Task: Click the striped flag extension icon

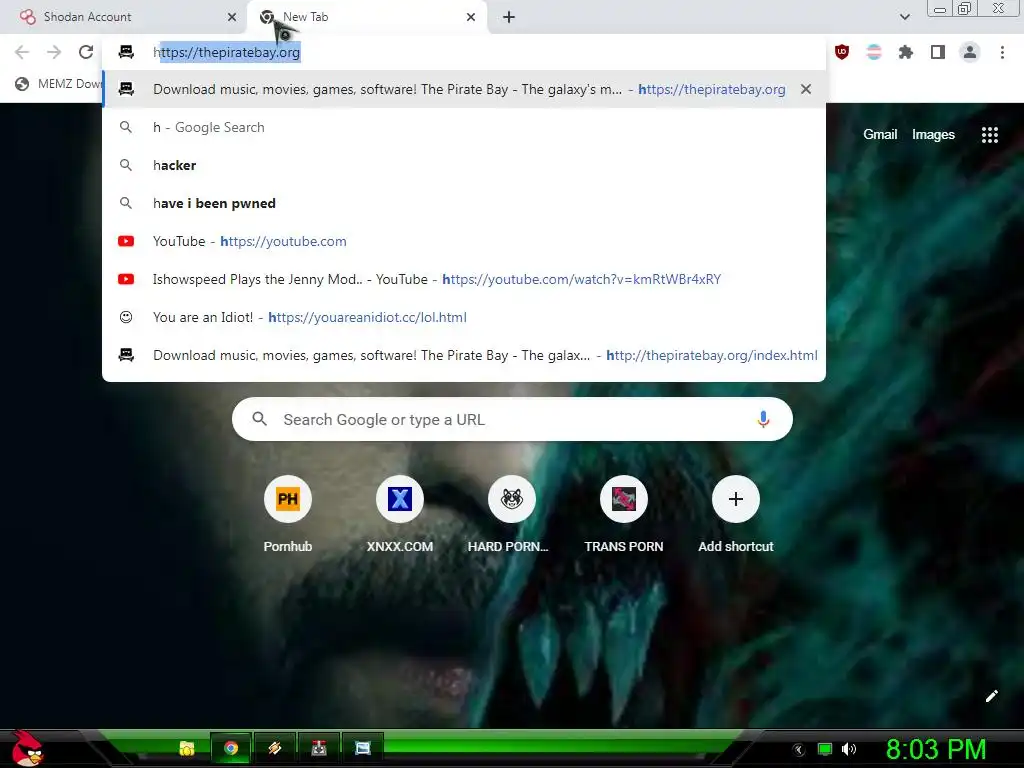Action: tap(874, 52)
